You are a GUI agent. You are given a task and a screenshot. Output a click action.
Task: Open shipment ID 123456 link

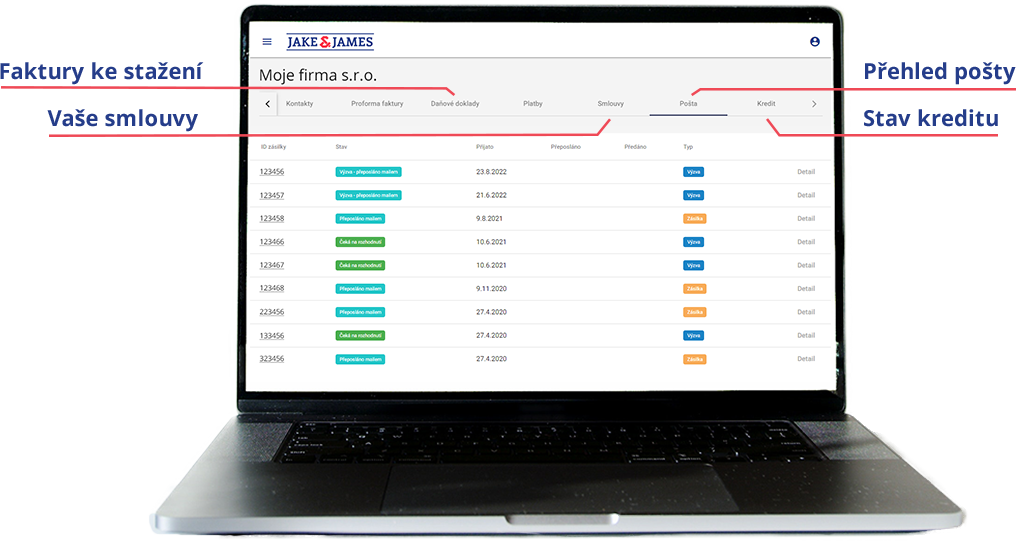tap(272, 172)
